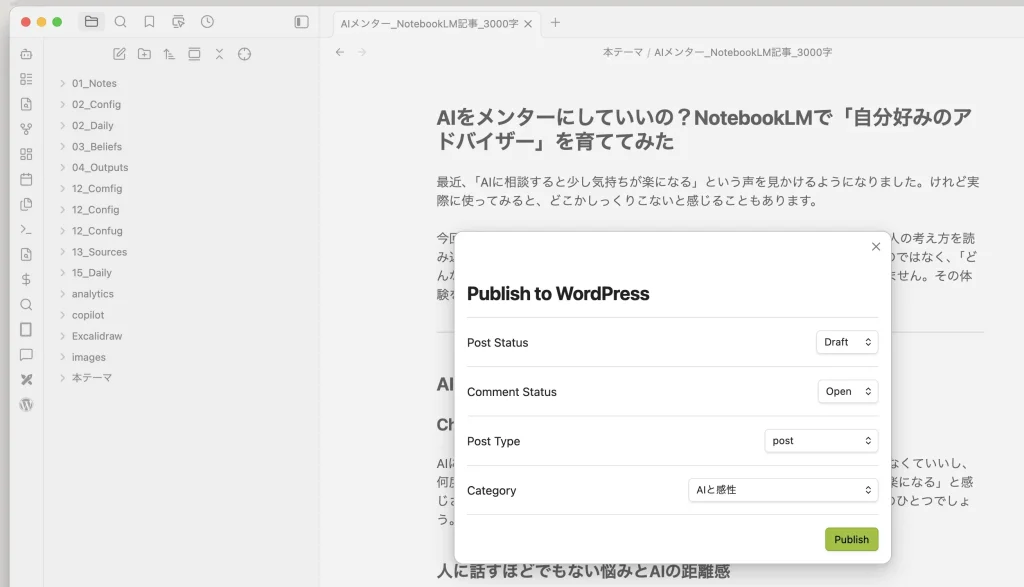
Task: Close the Publish to WordPress dialog
Action: point(876,247)
